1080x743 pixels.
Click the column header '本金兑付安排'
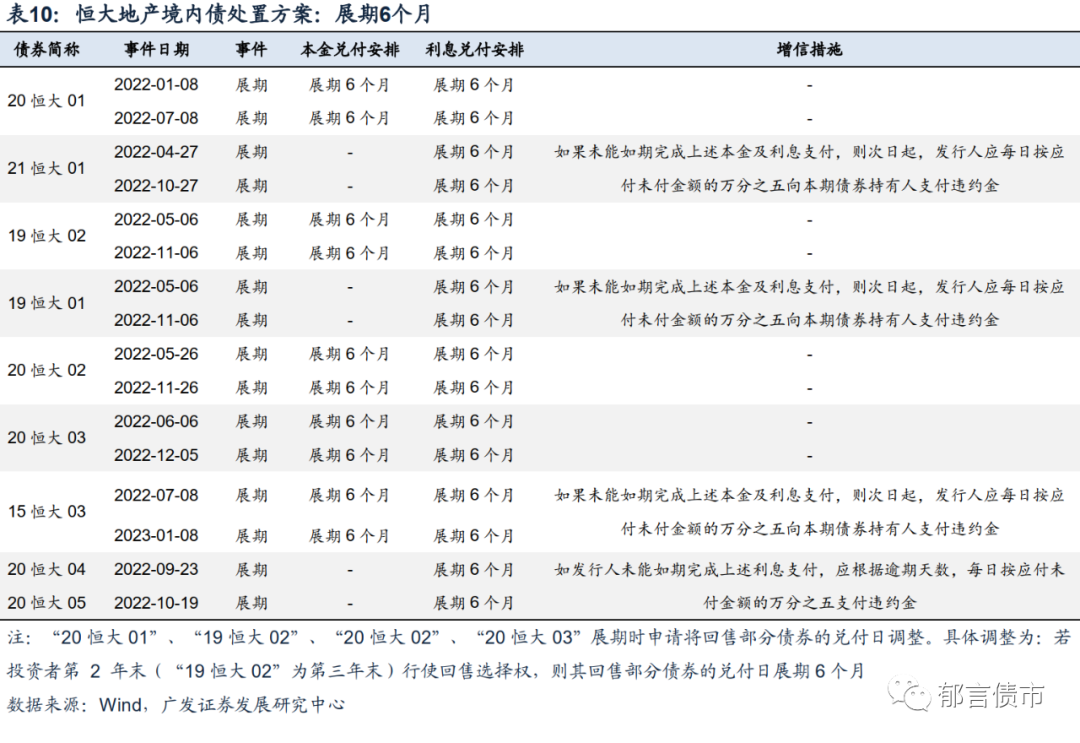350,50
